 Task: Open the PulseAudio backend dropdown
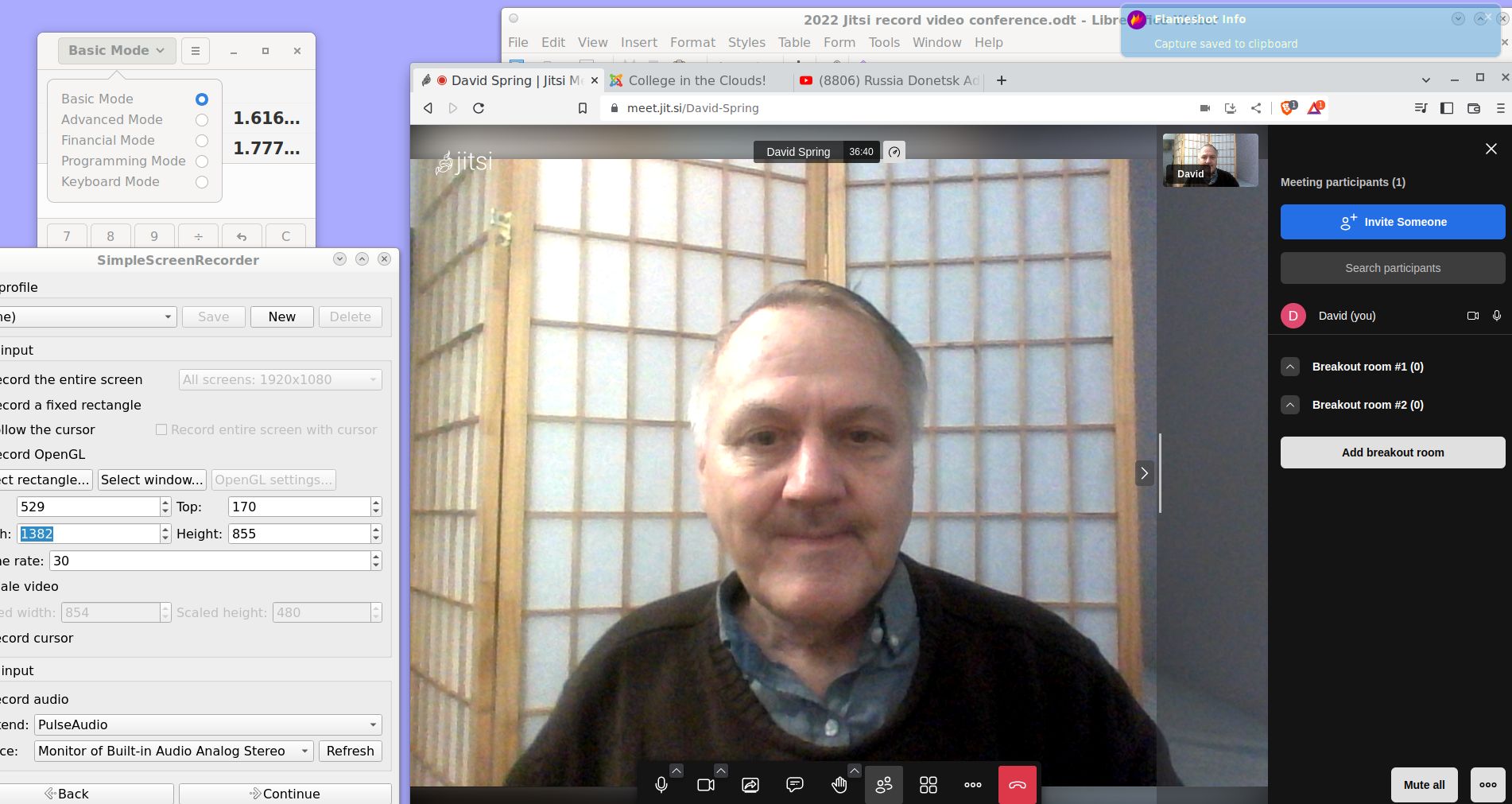coord(207,724)
